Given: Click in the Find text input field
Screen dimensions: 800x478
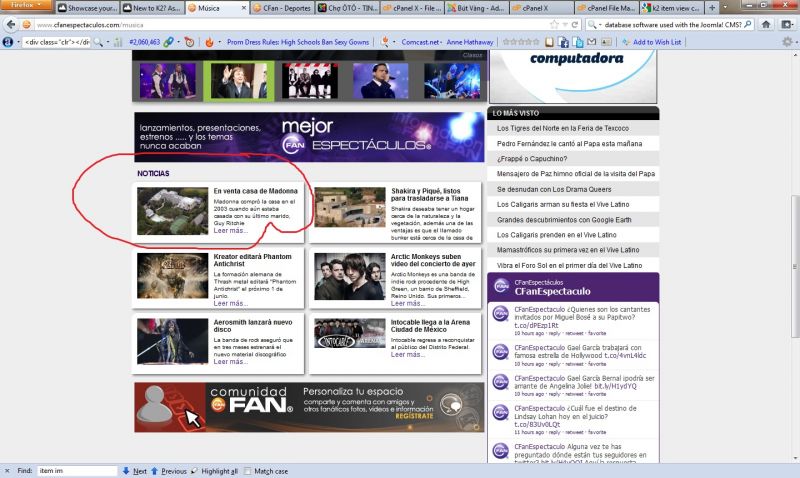Looking at the screenshot, I should 77,471.
